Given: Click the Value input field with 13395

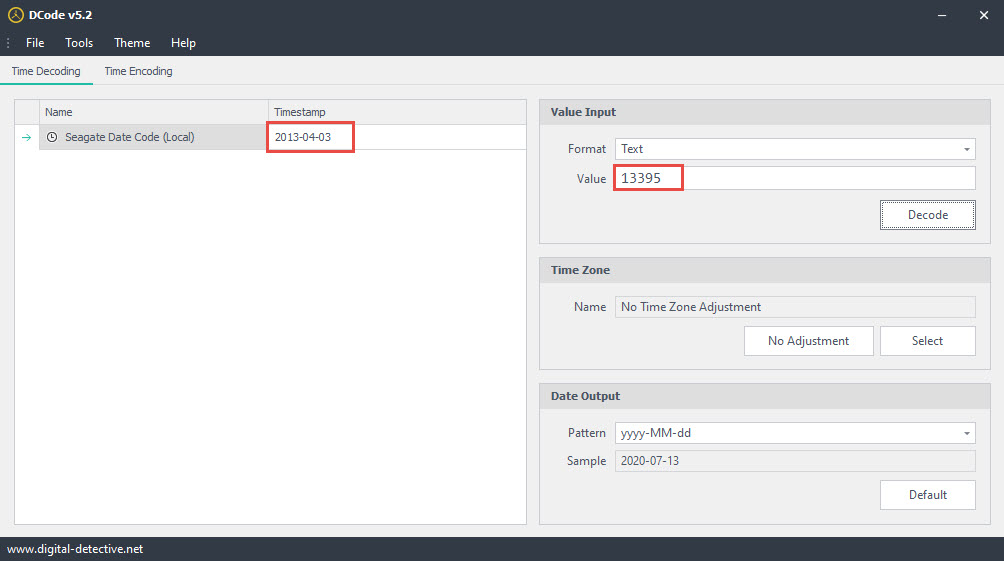Looking at the screenshot, I should click(x=795, y=178).
